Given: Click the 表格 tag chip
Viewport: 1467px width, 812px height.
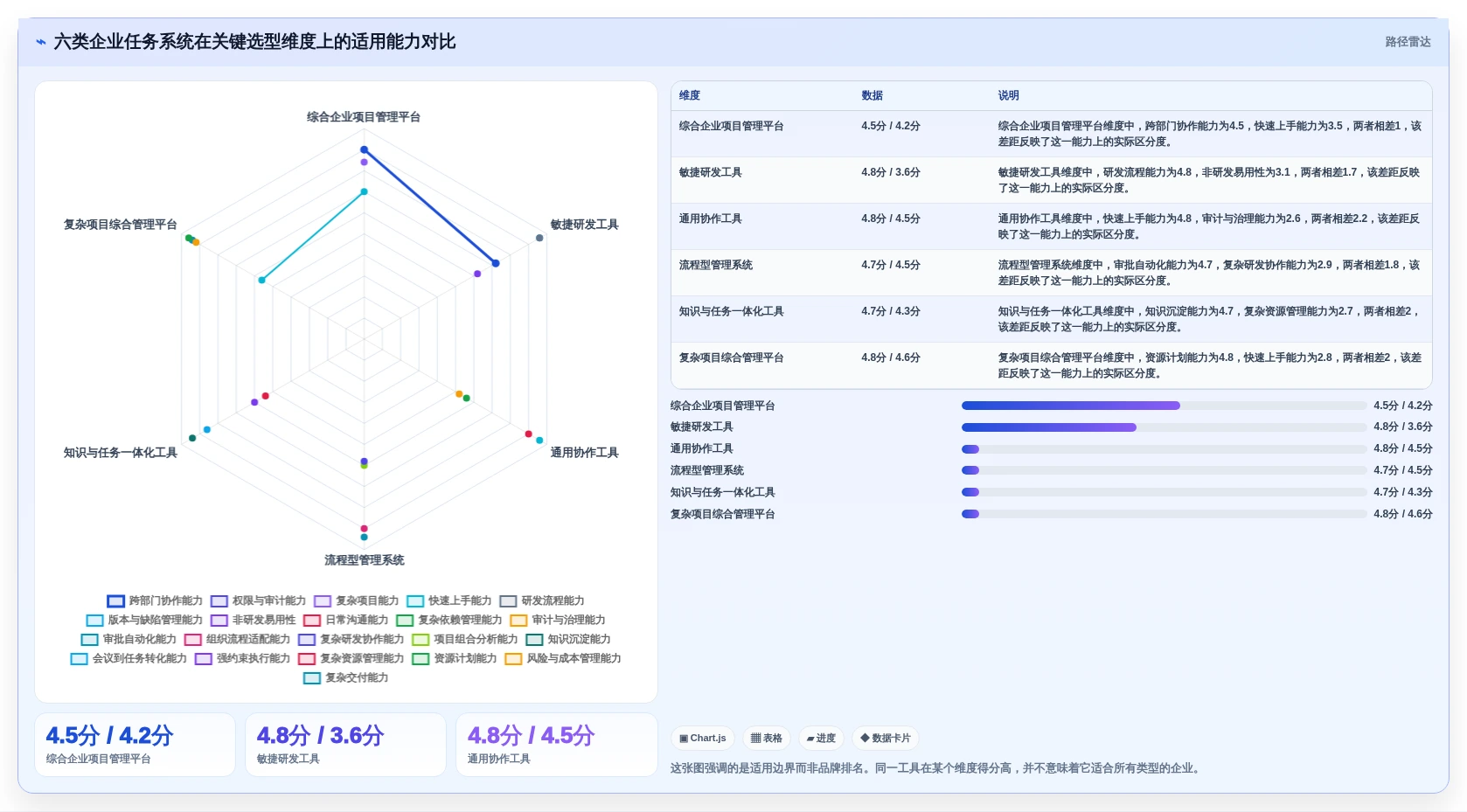Looking at the screenshot, I should [767, 739].
